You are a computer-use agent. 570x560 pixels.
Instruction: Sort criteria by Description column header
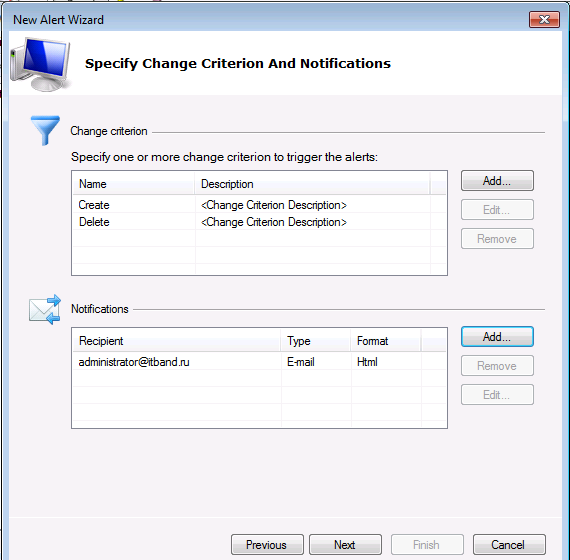tap(312, 184)
